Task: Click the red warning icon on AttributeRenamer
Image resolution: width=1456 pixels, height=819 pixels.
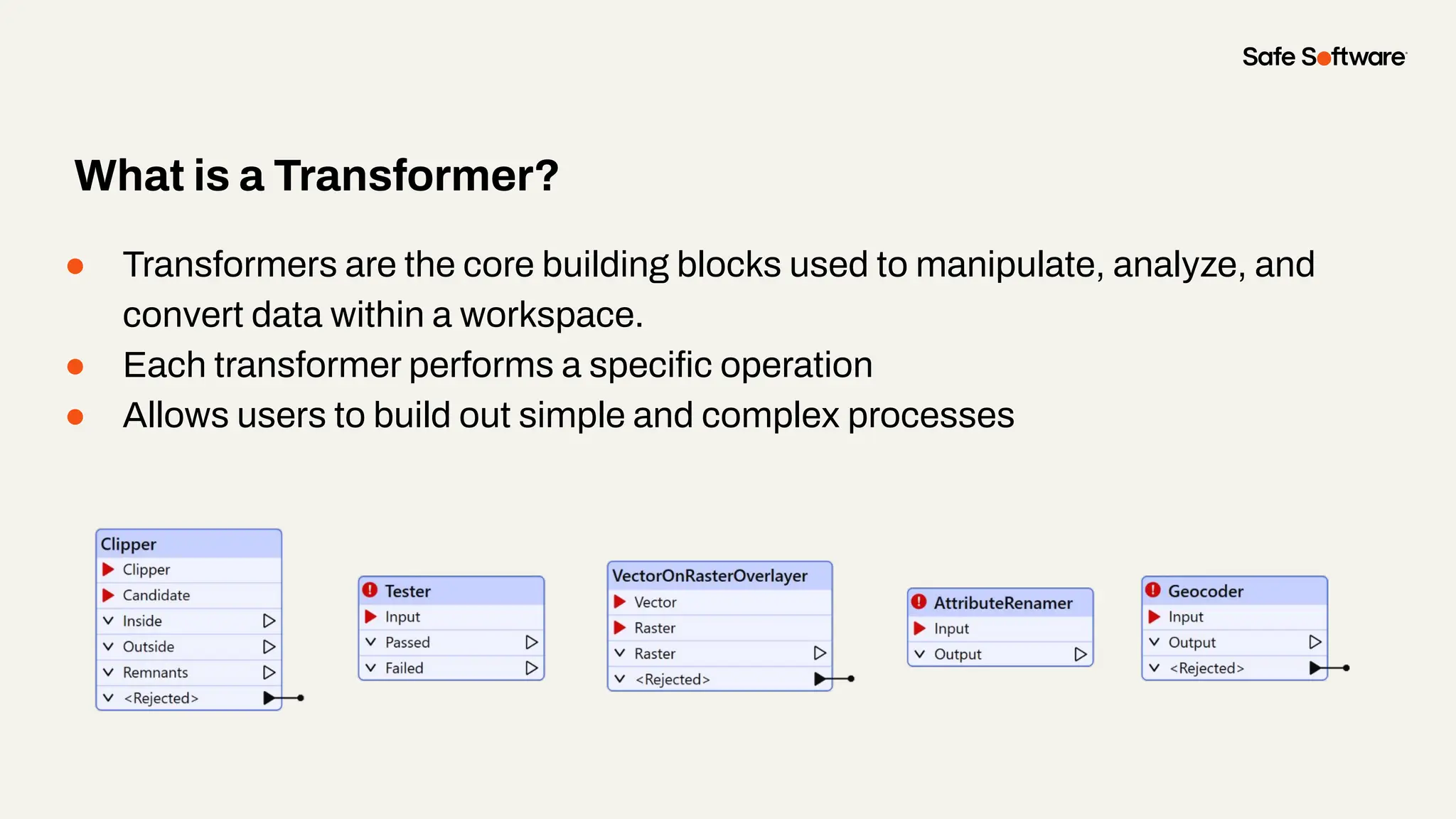Action: pos(919,601)
